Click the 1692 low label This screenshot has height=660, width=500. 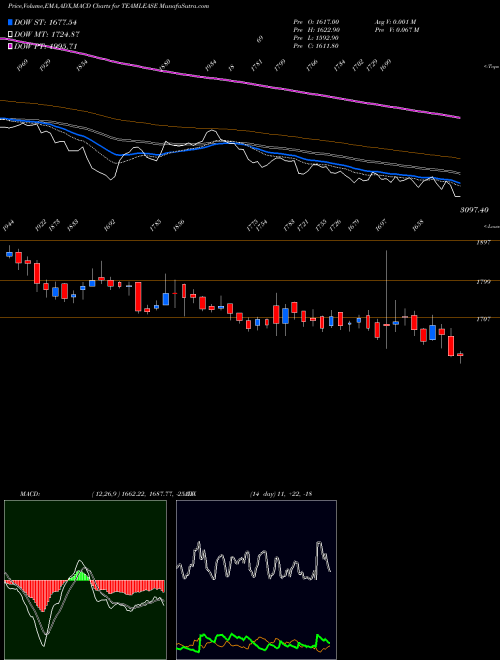(109, 226)
